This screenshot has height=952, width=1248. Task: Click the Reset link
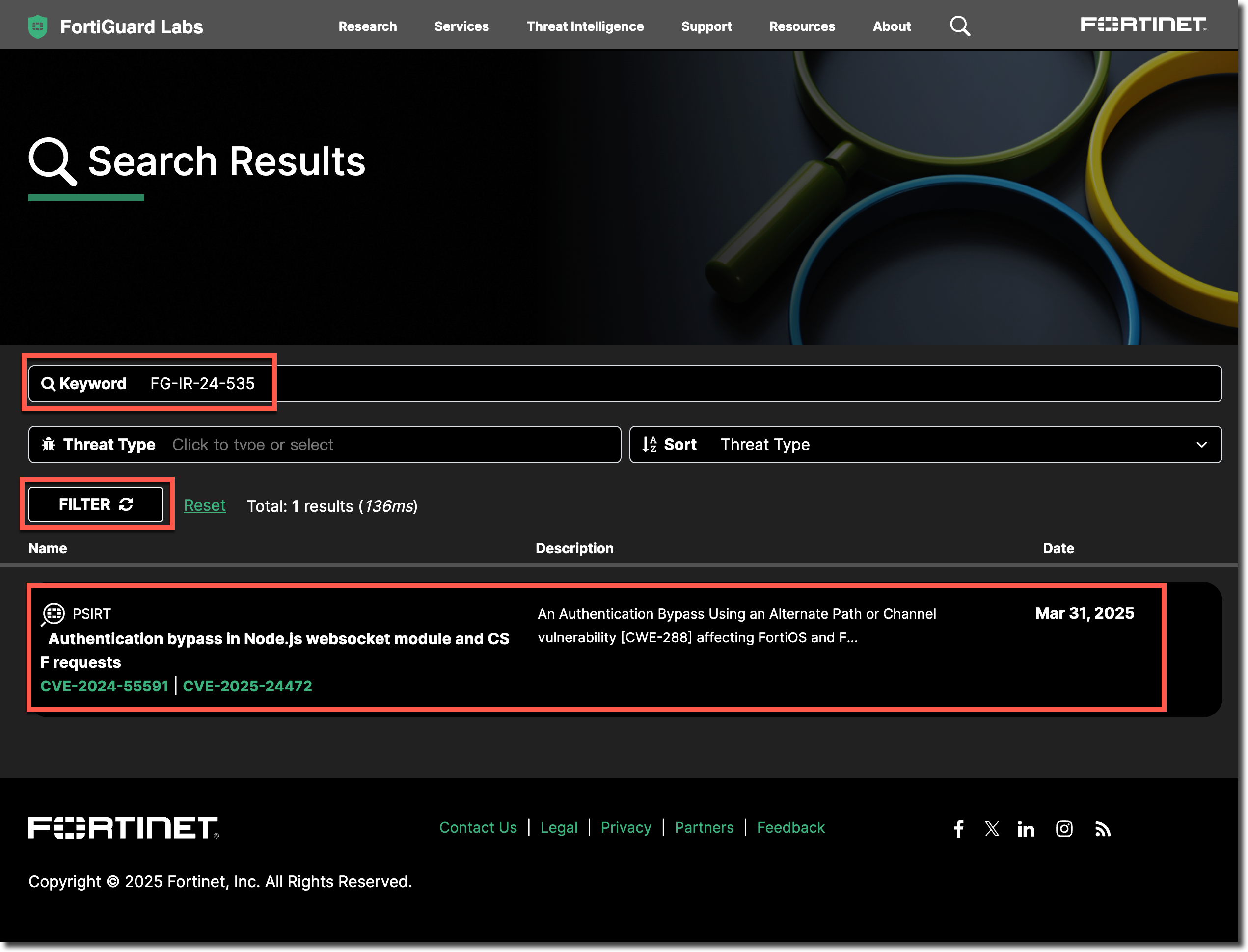point(205,505)
